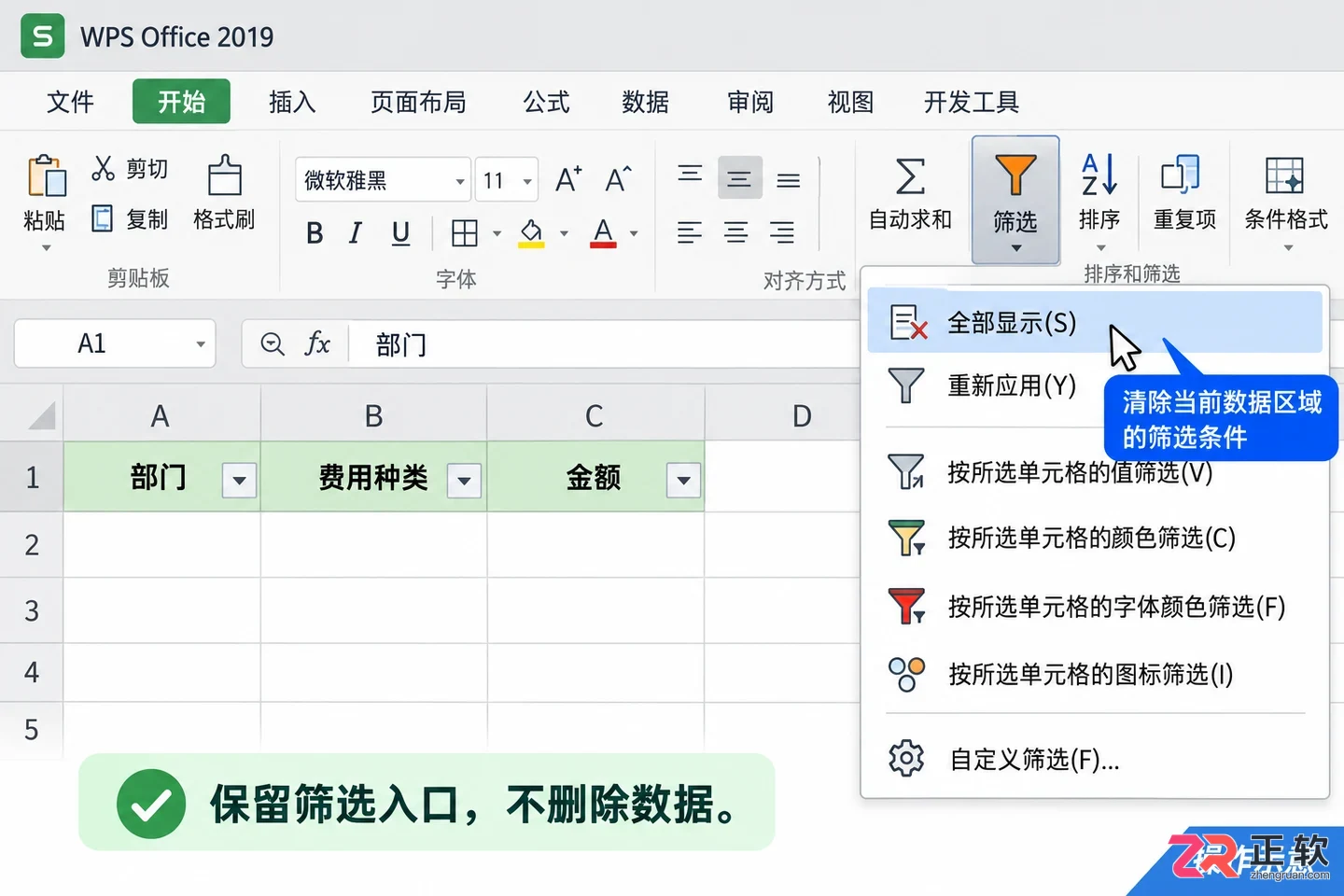Open the Sort (排序) A-Z icon
The width and height of the screenshot is (1344, 896).
click(1099, 175)
